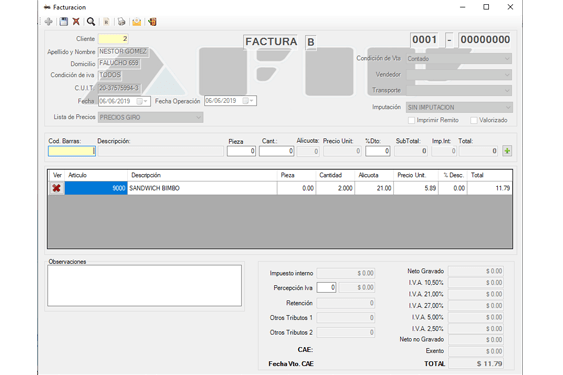Click the Cantidad cell 2.000

[x=335, y=188]
